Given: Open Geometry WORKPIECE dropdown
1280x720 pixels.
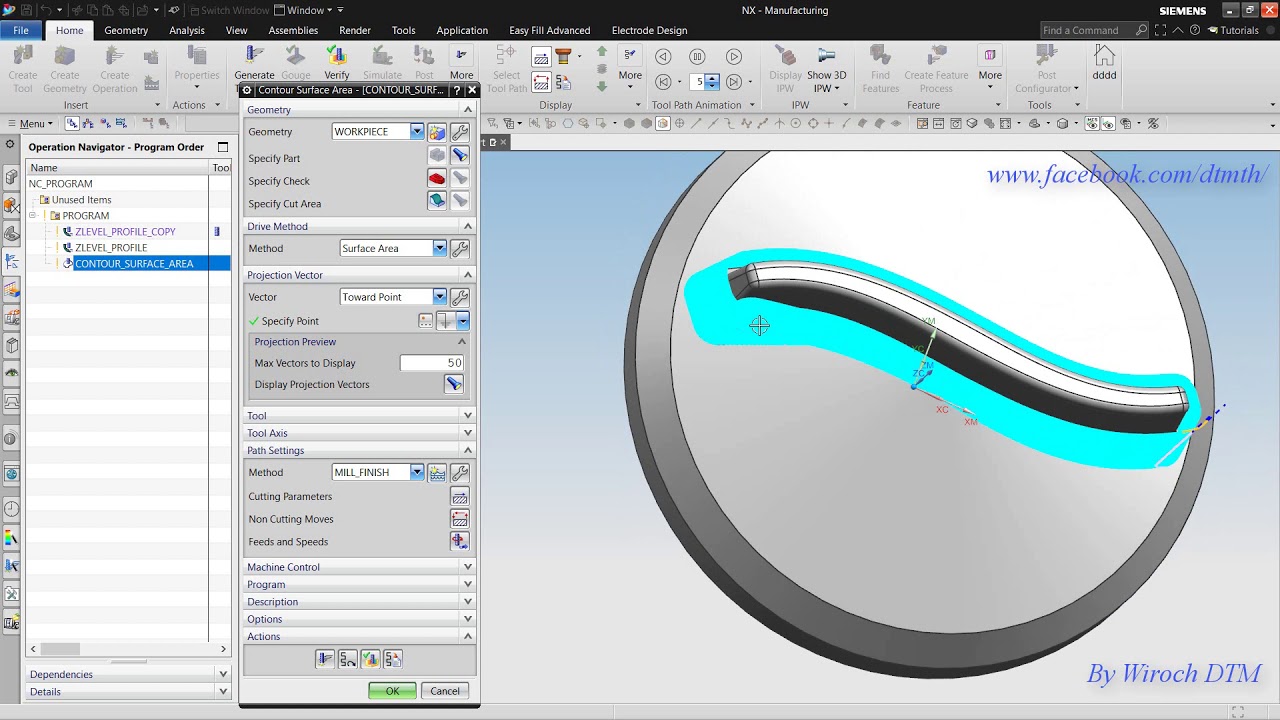Looking at the screenshot, I should pos(417,132).
